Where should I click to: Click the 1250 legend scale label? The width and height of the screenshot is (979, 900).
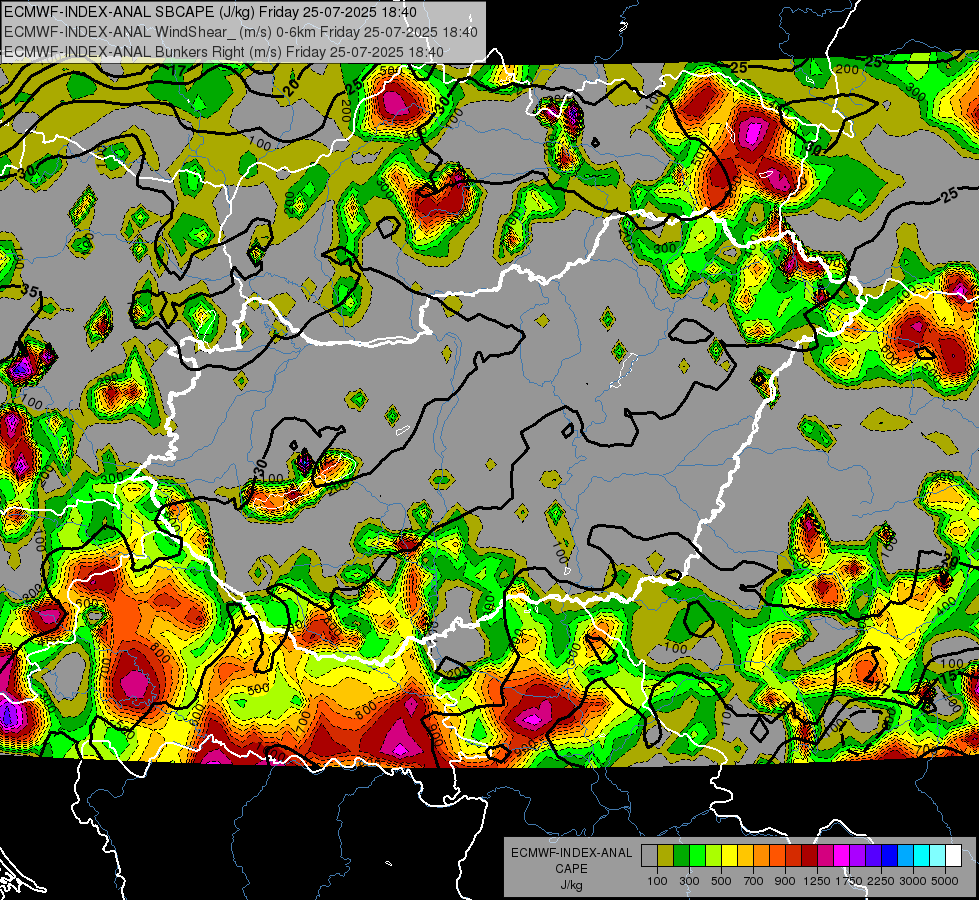pos(817,881)
